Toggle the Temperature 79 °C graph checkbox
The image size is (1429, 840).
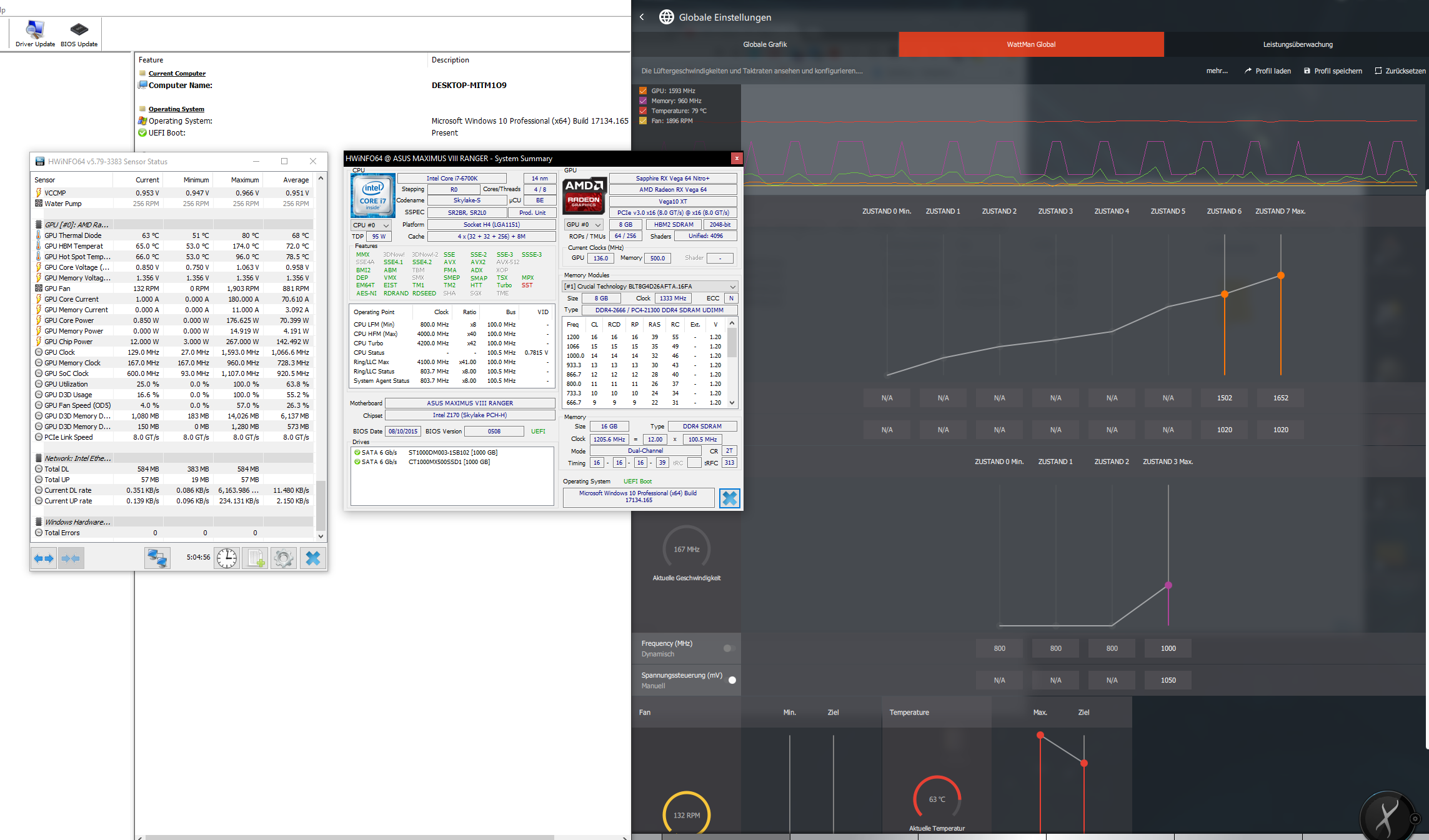click(643, 111)
